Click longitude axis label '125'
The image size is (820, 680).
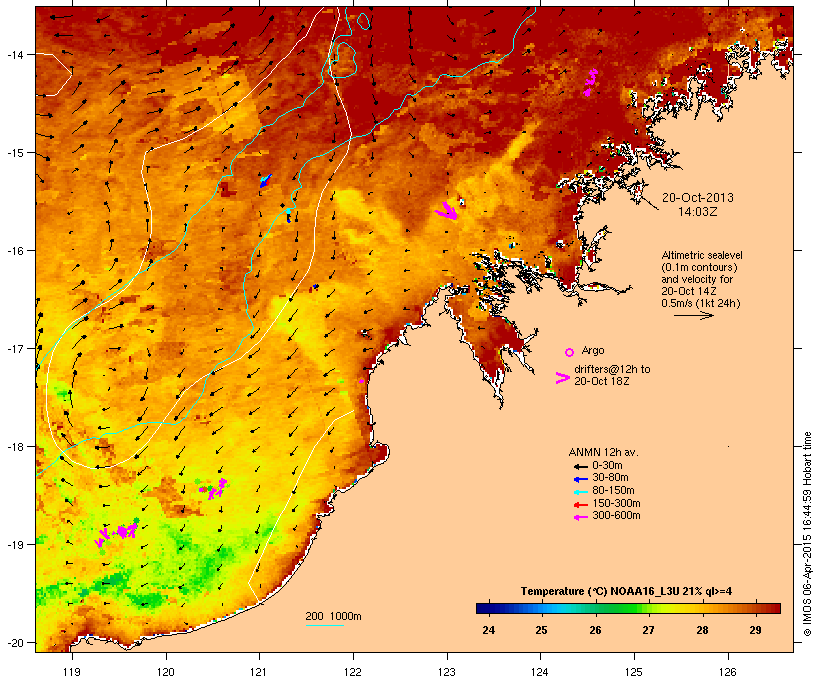[x=634, y=672]
